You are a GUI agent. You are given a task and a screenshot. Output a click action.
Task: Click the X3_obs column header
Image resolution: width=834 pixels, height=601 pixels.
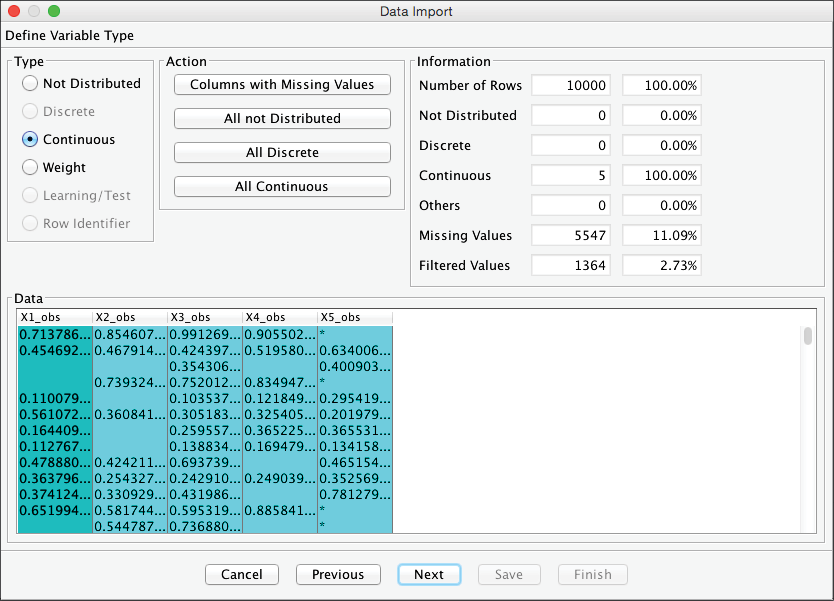(x=205, y=318)
